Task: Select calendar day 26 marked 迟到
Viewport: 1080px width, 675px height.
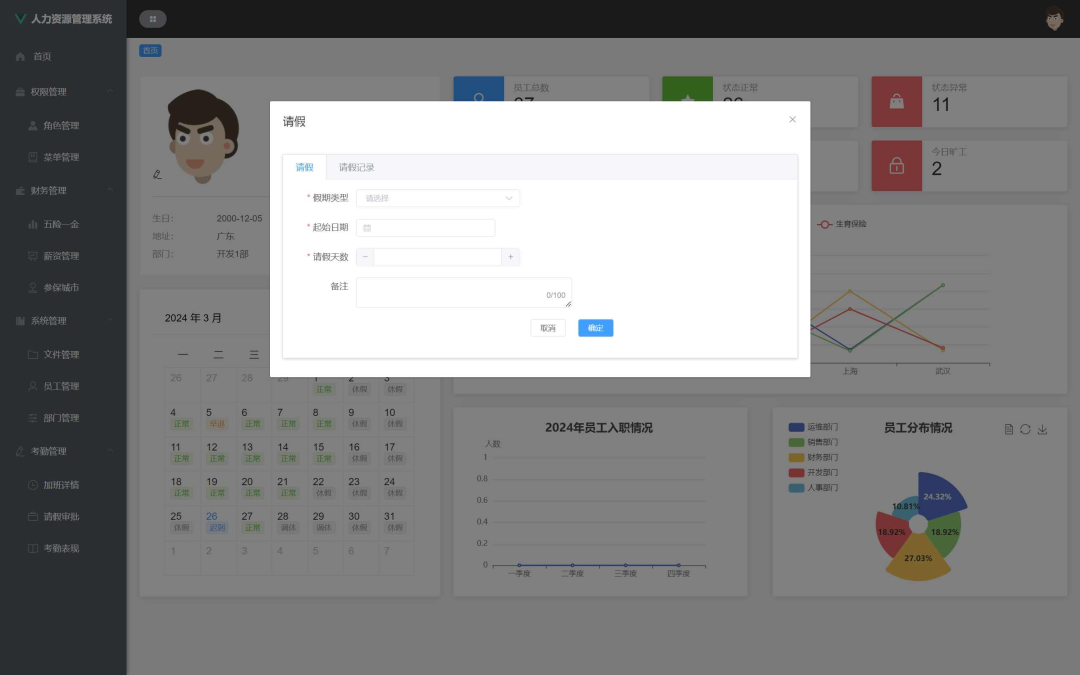Action: tap(217, 522)
